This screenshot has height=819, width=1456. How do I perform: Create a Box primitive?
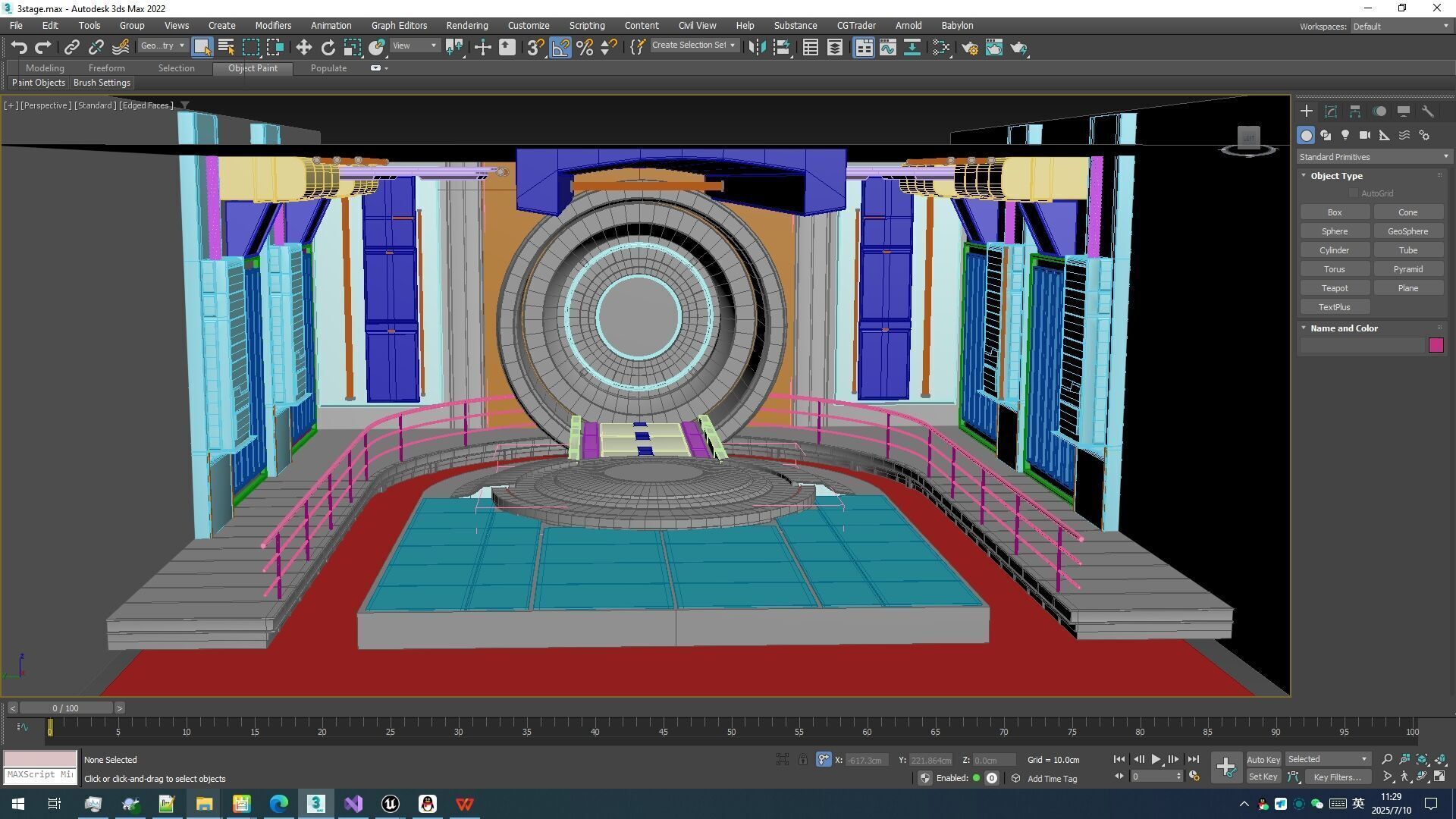tap(1335, 212)
